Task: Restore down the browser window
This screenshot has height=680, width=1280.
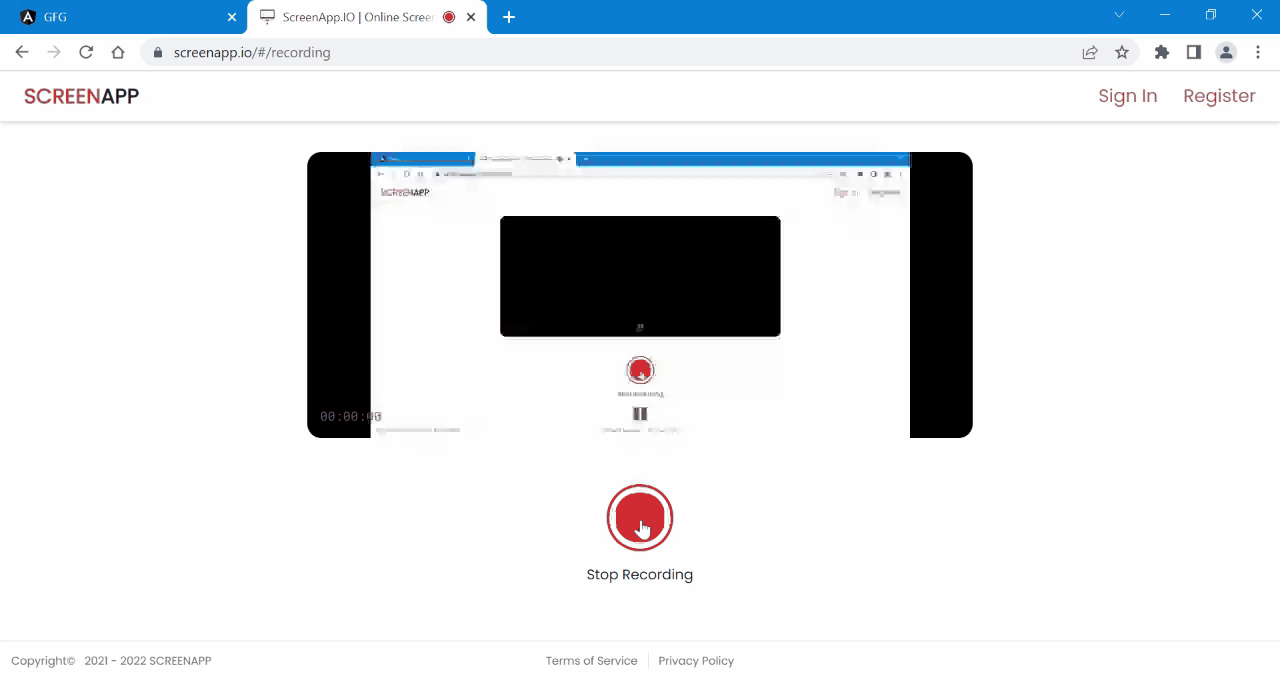Action: click(1211, 15)
